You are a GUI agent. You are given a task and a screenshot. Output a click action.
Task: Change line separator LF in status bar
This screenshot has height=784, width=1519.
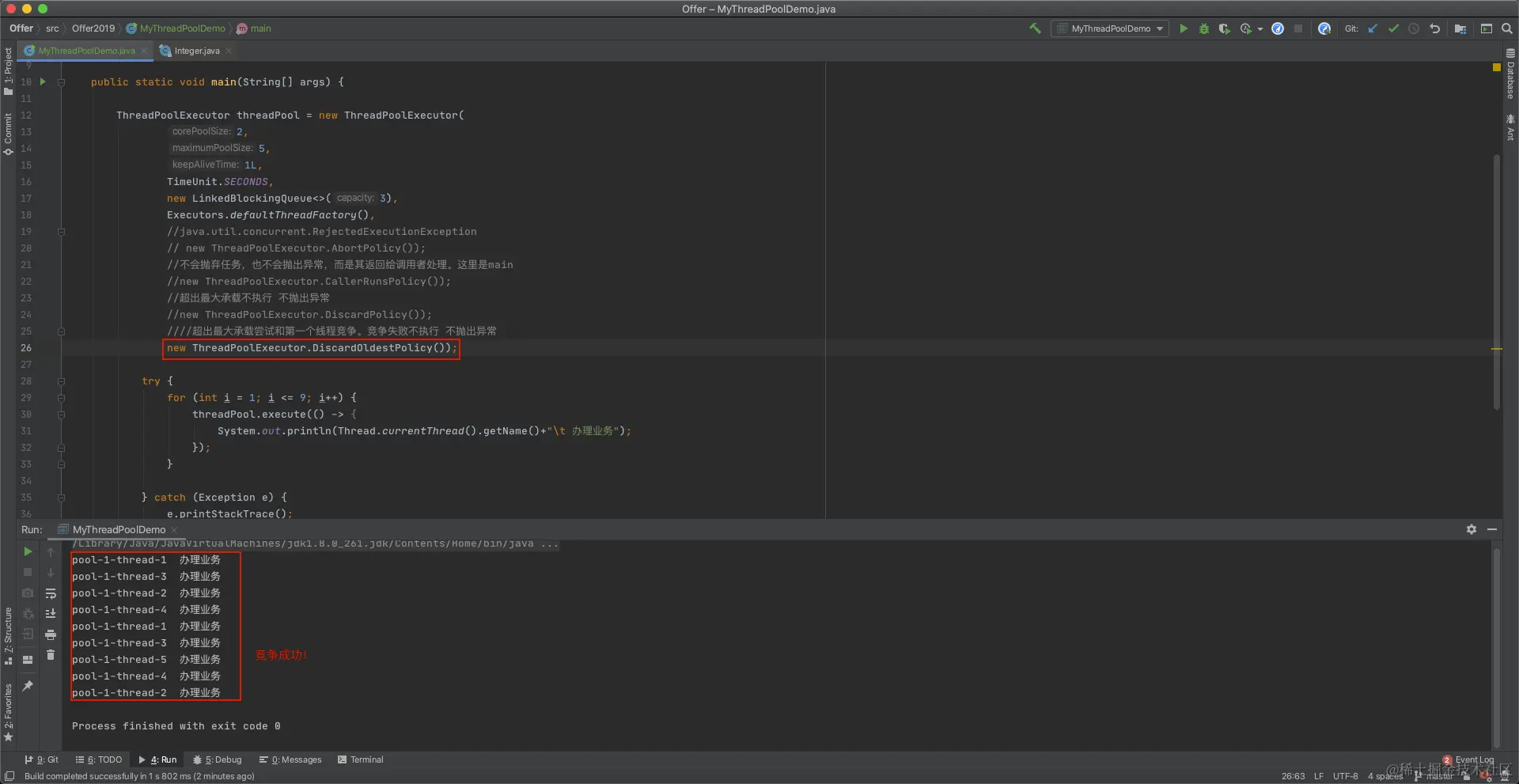click(x=1319, y=776)
